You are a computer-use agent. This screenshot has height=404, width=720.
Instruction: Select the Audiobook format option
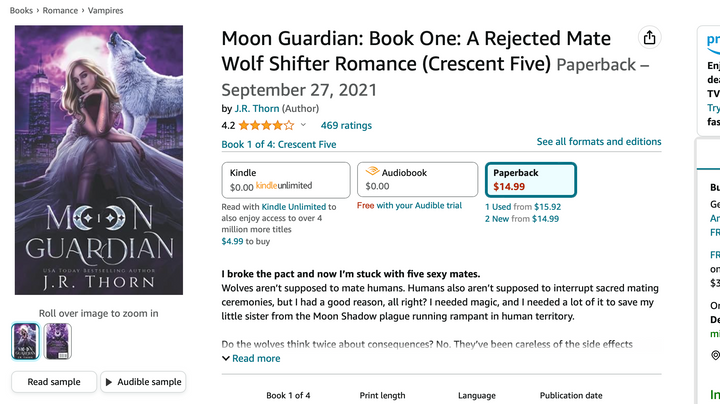tap(418, 180)
